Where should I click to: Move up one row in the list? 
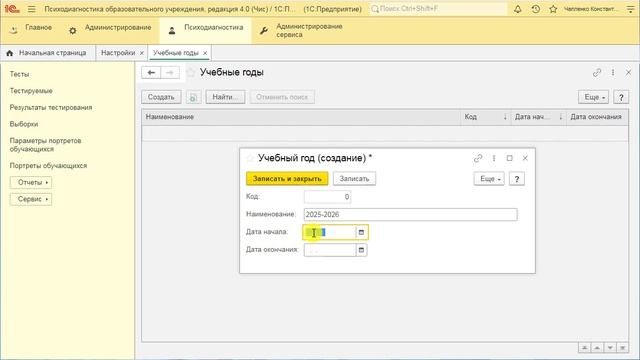pos(597,348)
